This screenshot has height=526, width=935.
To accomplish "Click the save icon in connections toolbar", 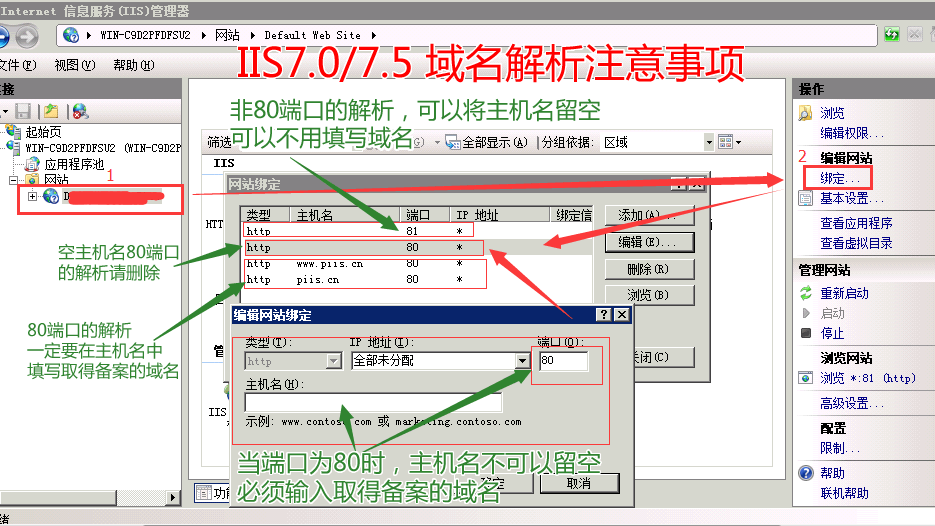I will (23, 112).
